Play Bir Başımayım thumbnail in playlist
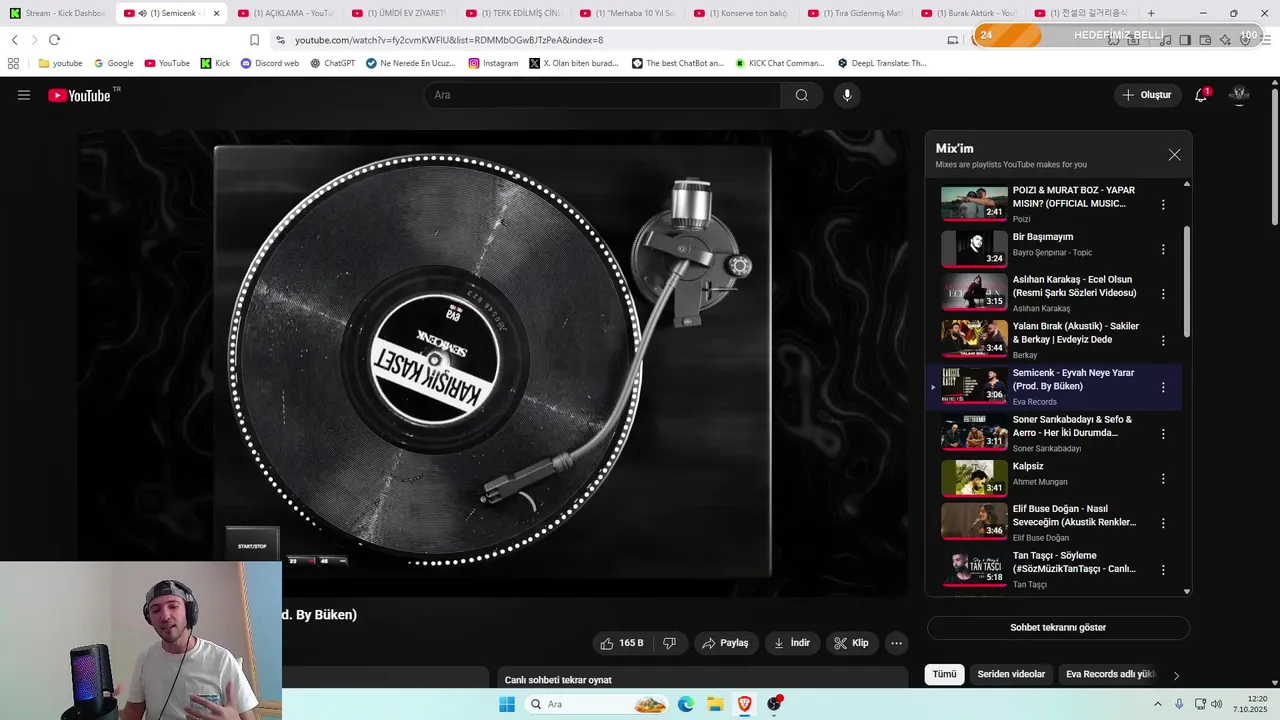The image size is (1280, 720). pyautogui.click(x=974, y=249)
